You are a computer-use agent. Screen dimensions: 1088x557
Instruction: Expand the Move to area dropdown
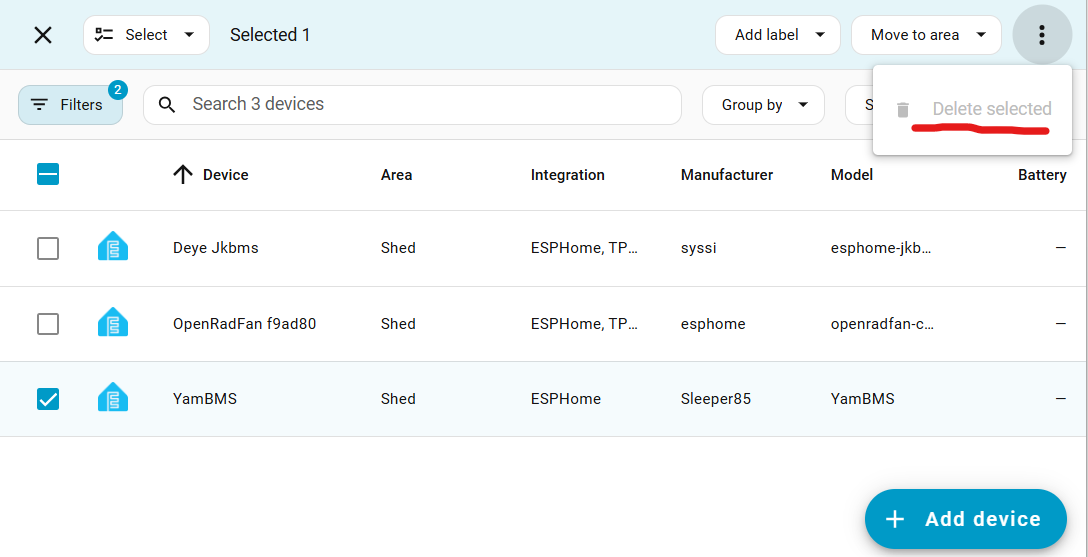(x=926, y=35)
